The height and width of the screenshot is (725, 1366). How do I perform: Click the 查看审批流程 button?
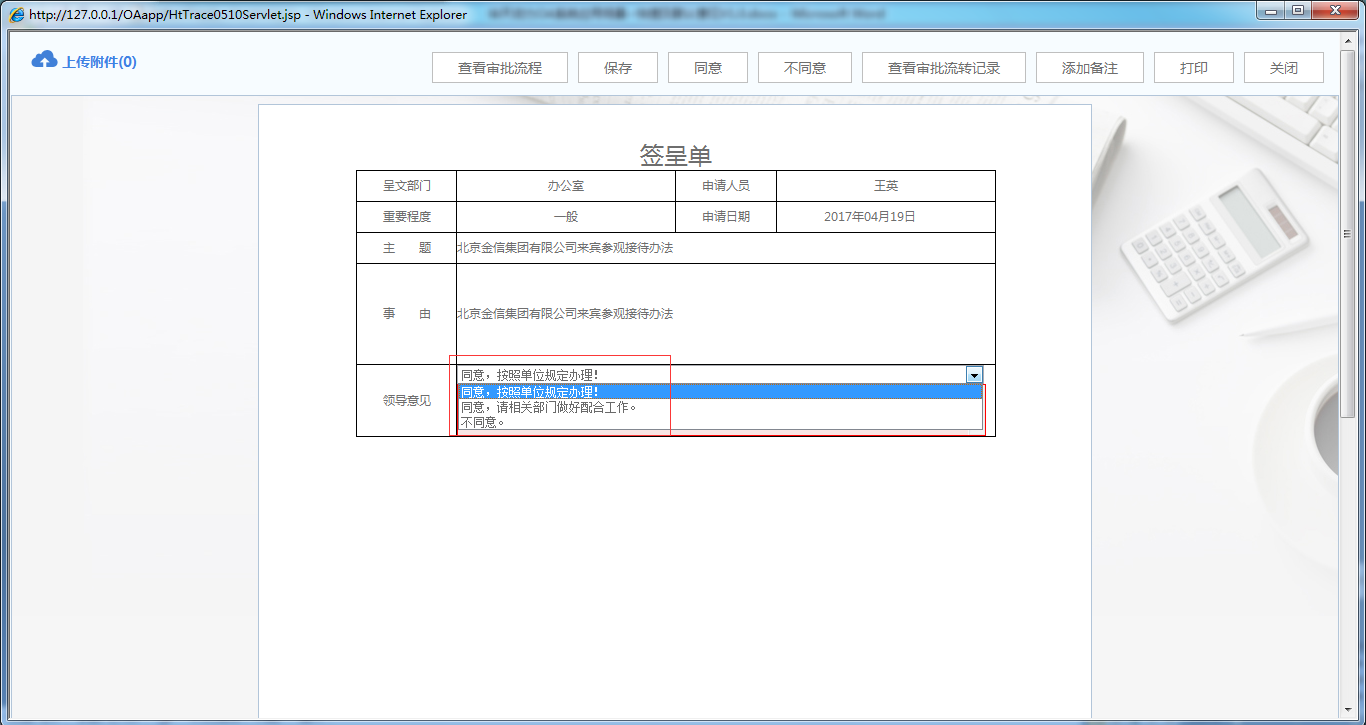point(499,67)
